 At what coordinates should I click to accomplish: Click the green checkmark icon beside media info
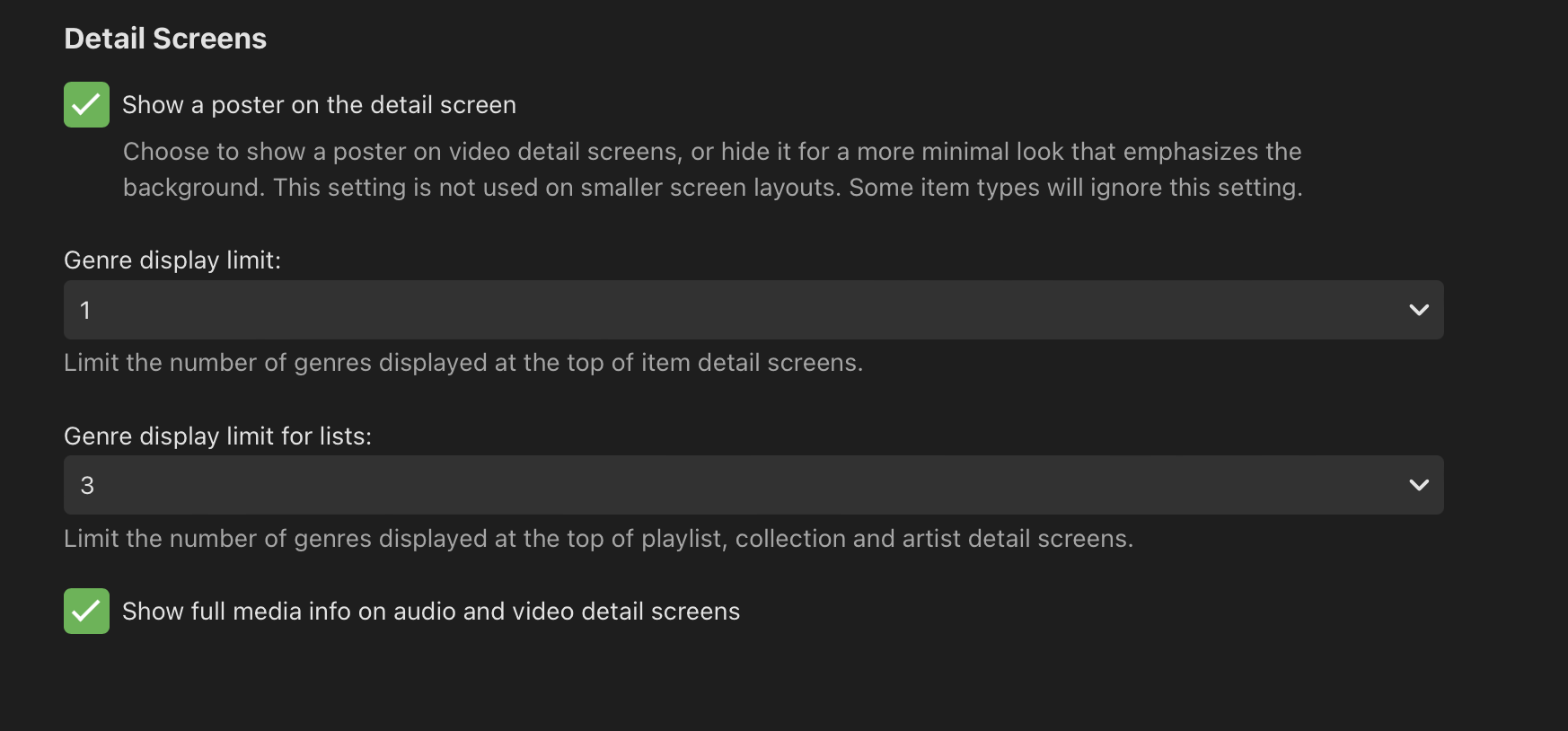pos(86,612)
